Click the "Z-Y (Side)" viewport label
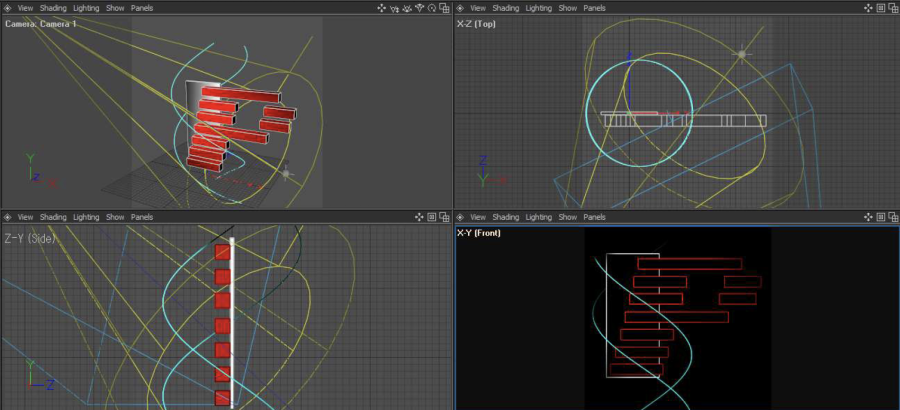 click(30, 238)
